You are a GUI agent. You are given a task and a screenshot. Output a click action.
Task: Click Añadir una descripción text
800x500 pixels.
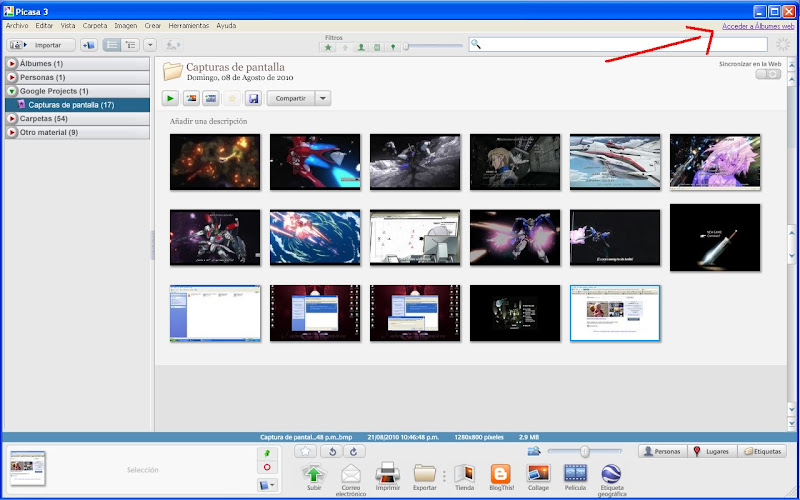click(x=208, y=121)
